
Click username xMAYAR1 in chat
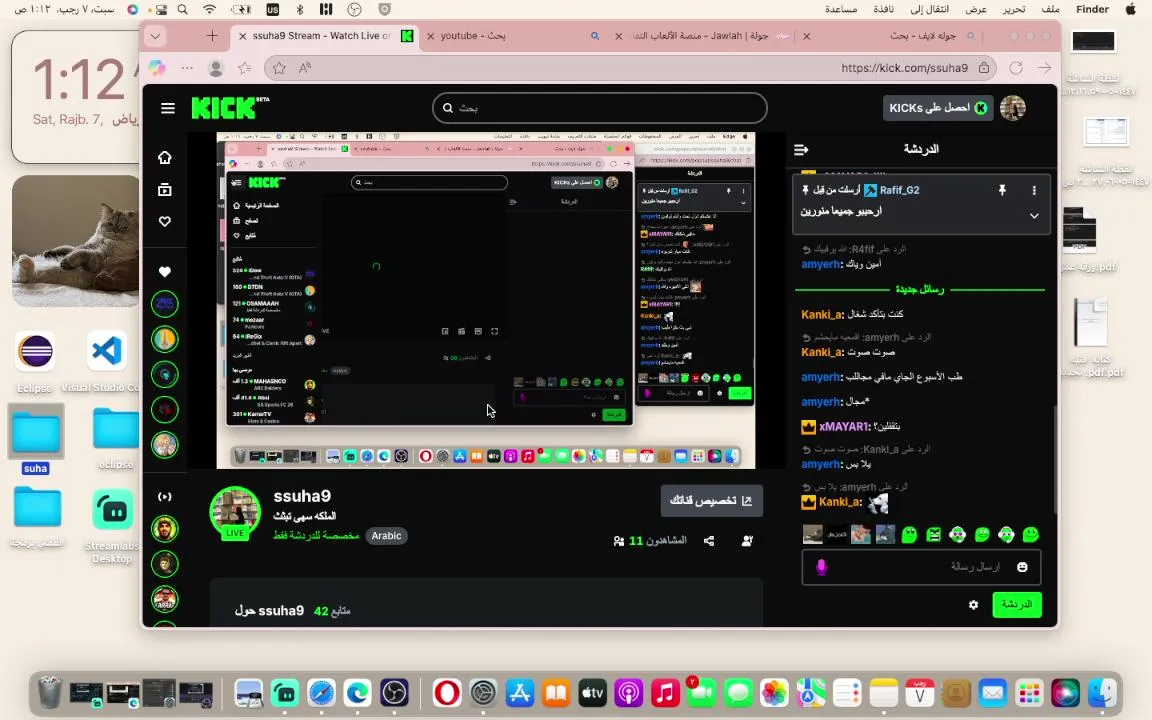pos(843,427)
